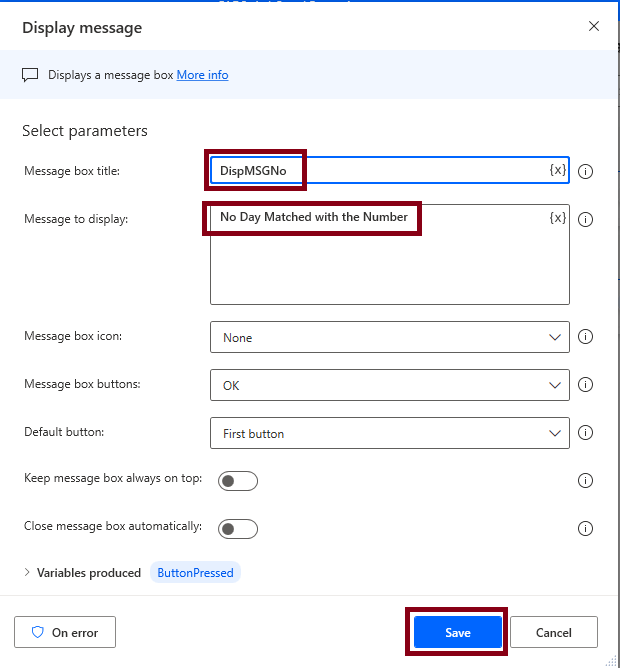Screen dimensions: 620x668
Task: Click info icon beside Message to display
Action: click(x=585, y=219)
